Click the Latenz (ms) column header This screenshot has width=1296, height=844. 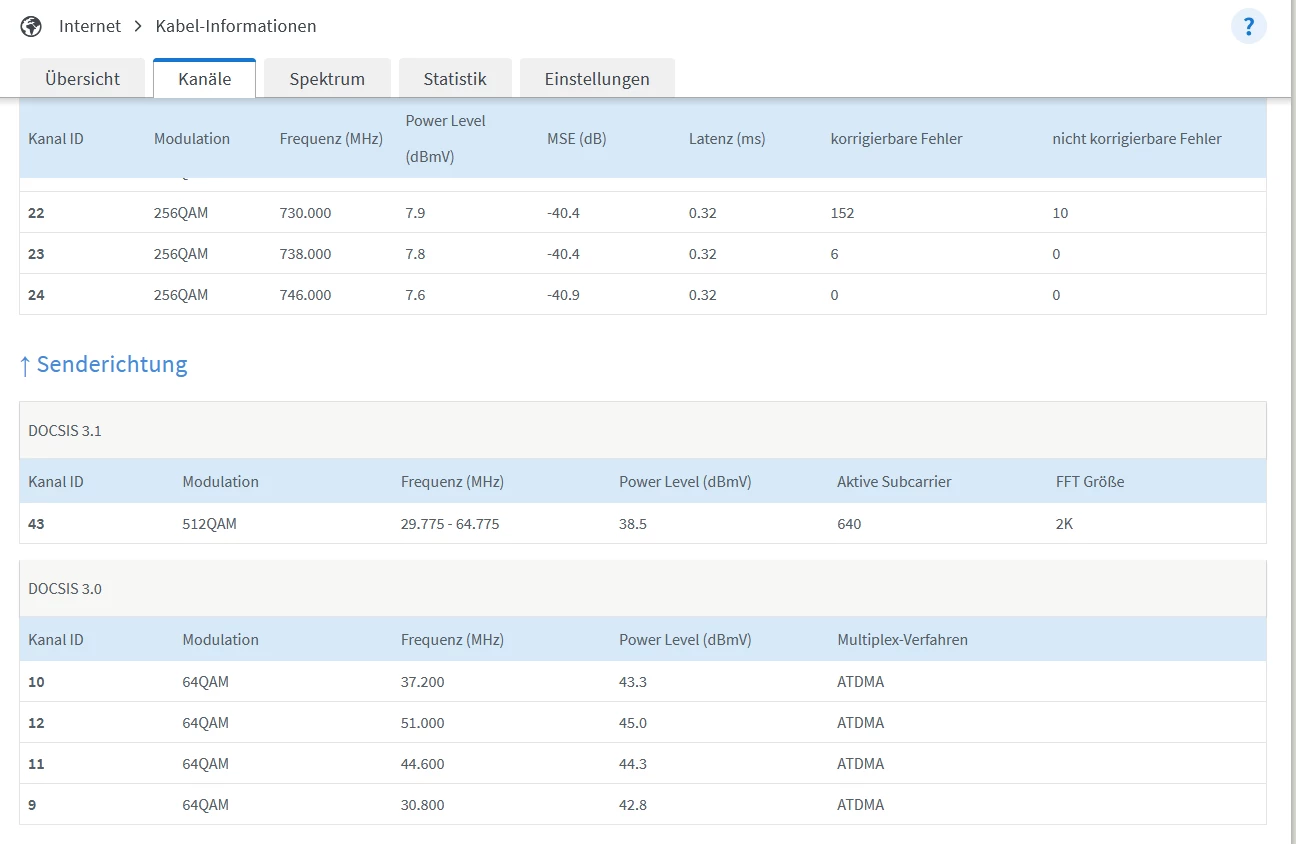[x=727, y=139]
